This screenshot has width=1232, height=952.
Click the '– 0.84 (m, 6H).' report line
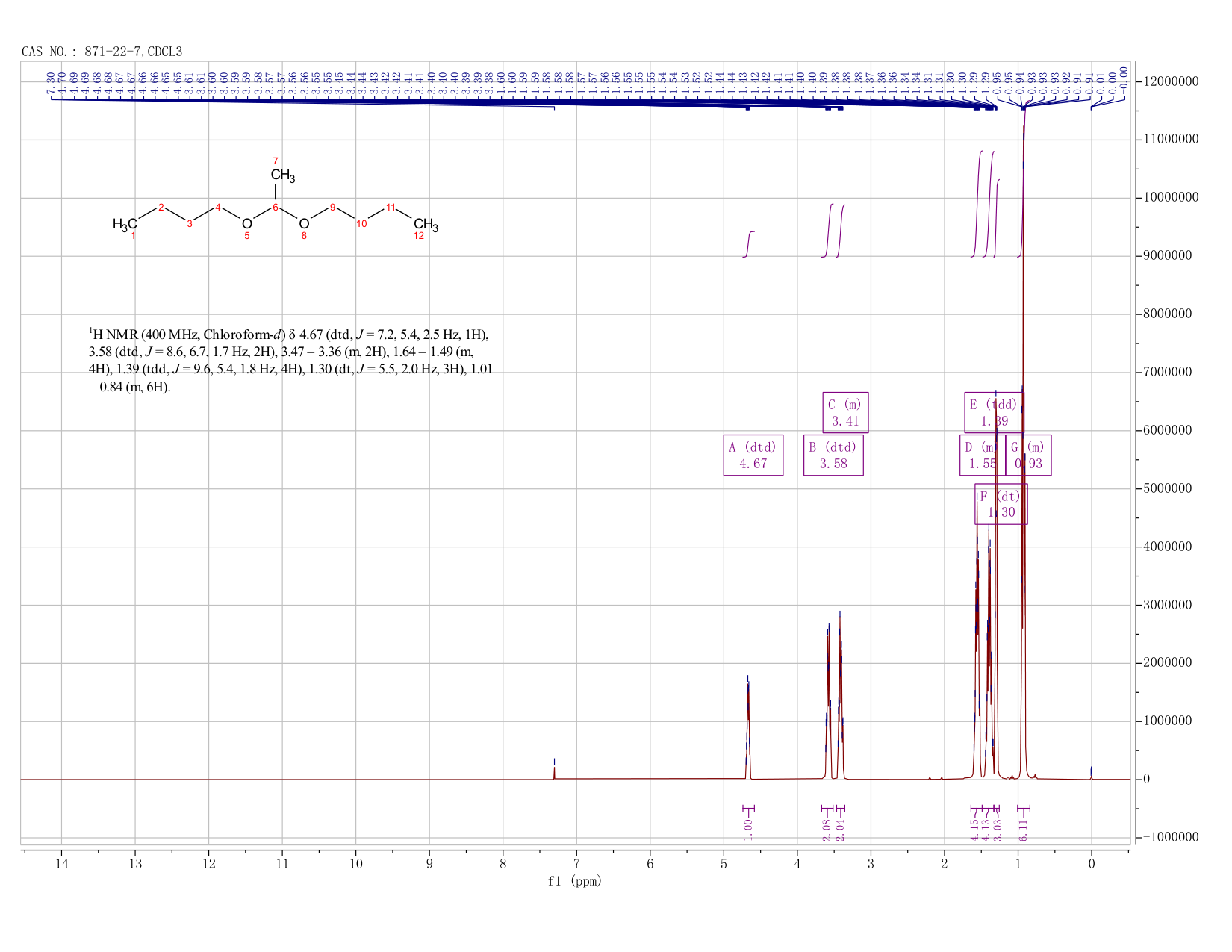[130, 387]
